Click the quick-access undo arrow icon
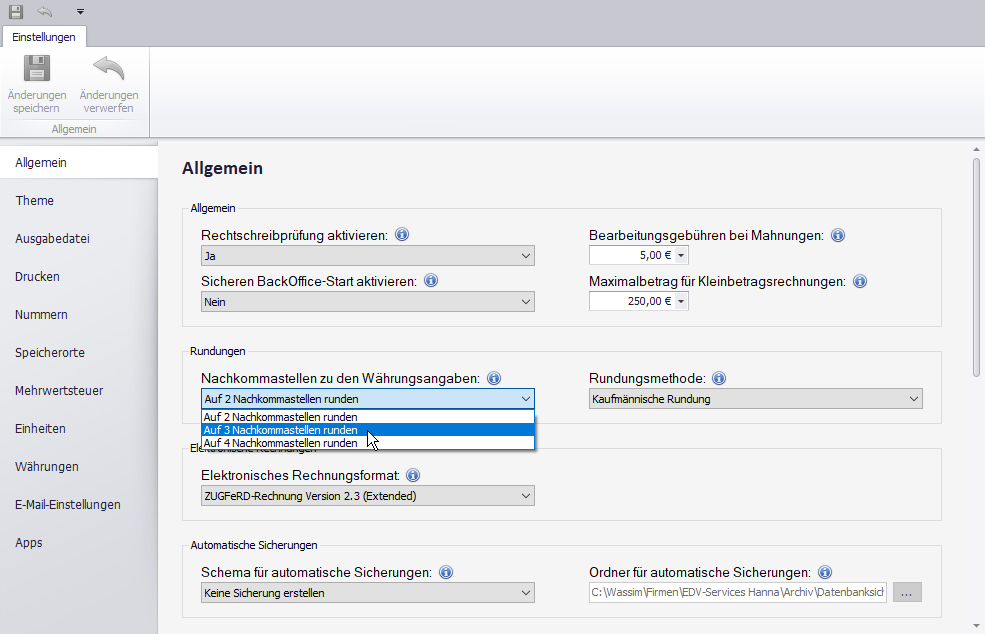Screen dimensions: 985x634 click(45, 11)
